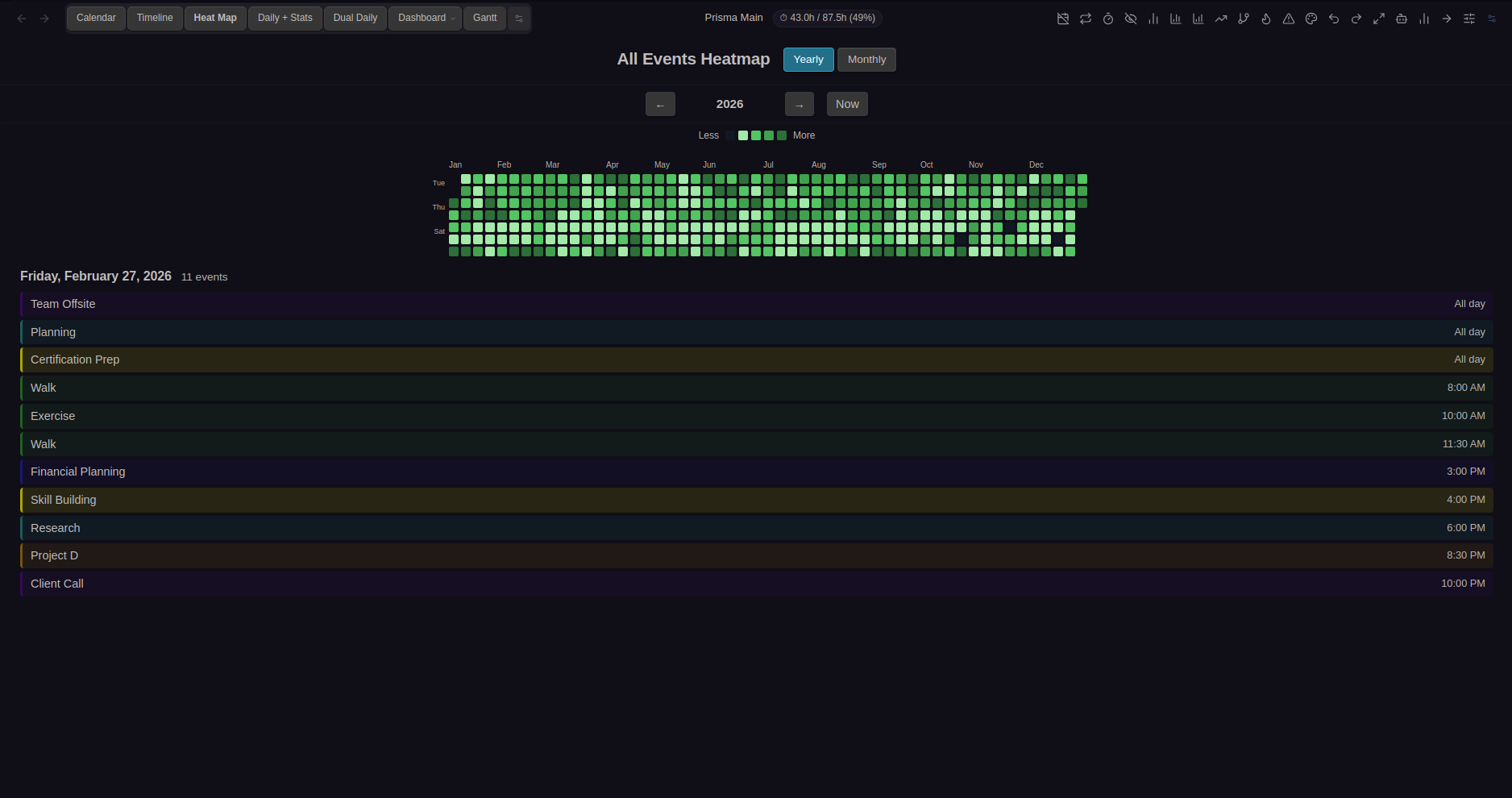This screenshot has width=1512, height=798.
Task: Open the streak flame icon
Action: [x=1266, y=18]
